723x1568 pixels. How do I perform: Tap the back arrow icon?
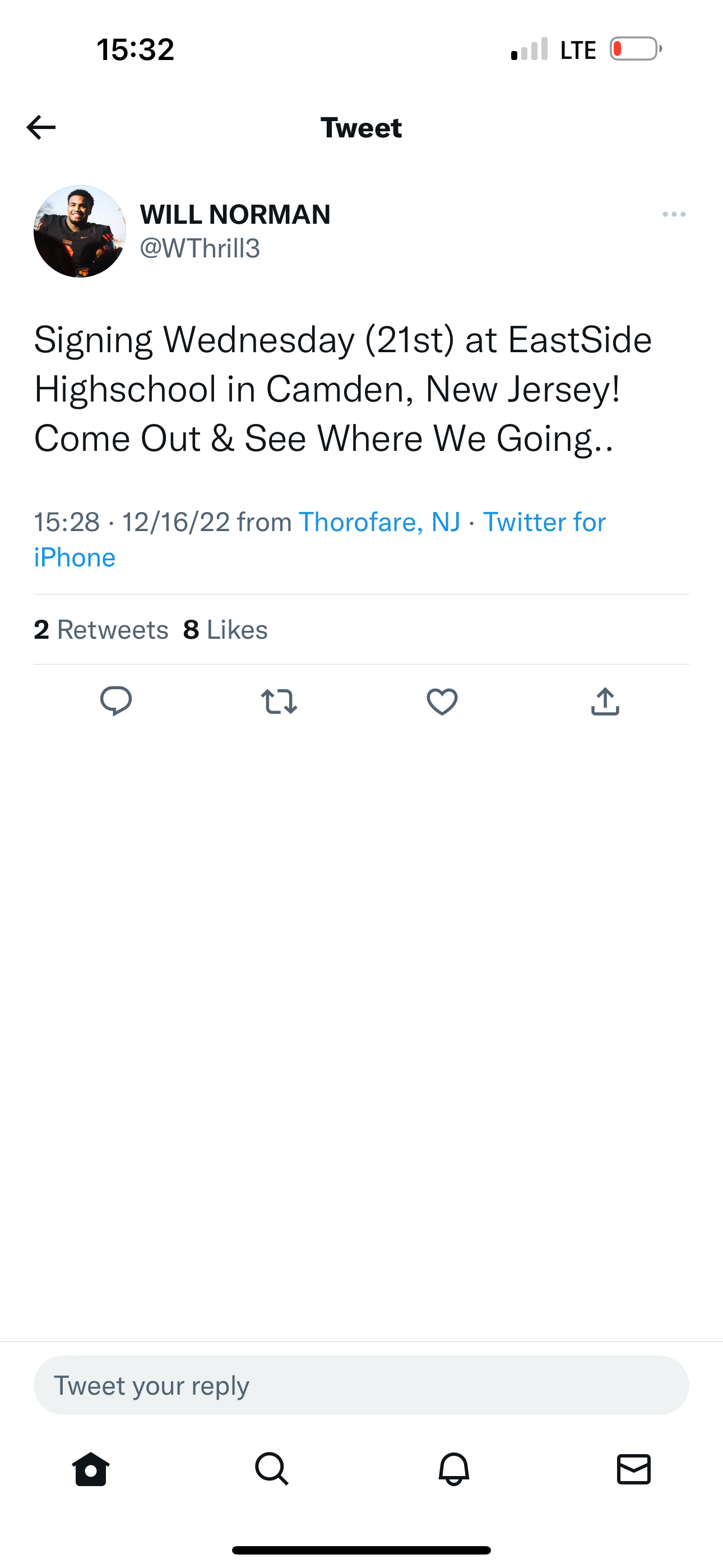pyautogui.click(x=41, y=127)
